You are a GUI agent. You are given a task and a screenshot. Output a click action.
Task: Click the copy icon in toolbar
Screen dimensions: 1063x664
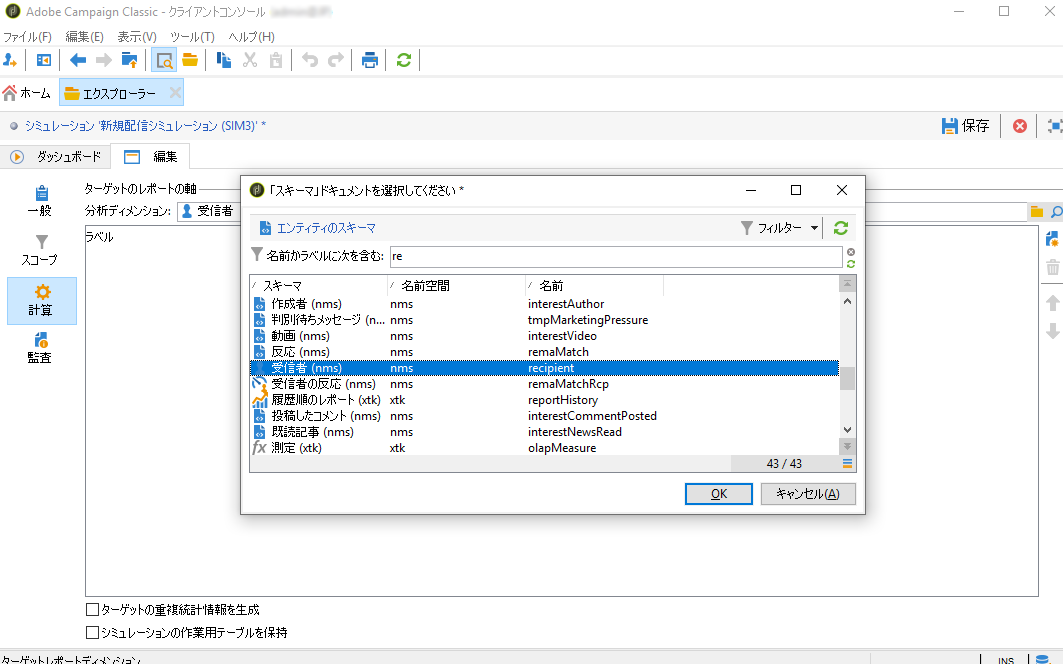point(224,60)
